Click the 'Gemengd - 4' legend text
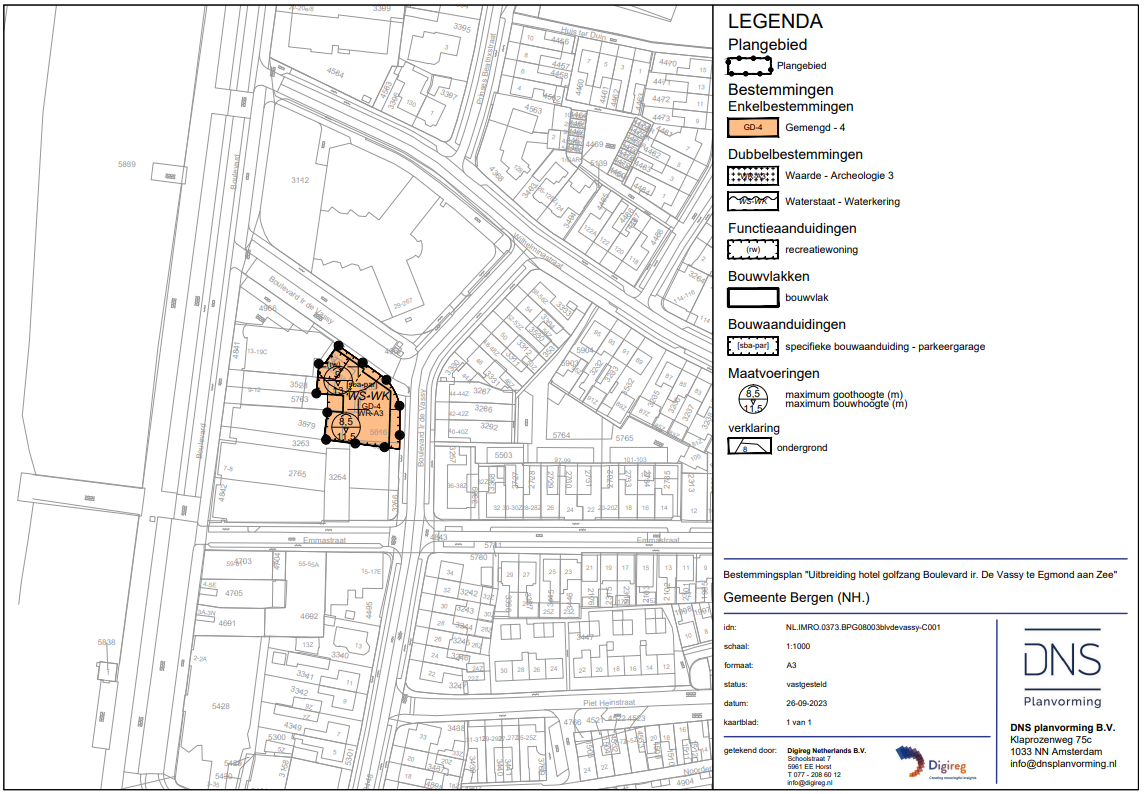This screenshot has width=1146, height=794. click(815, 127)
